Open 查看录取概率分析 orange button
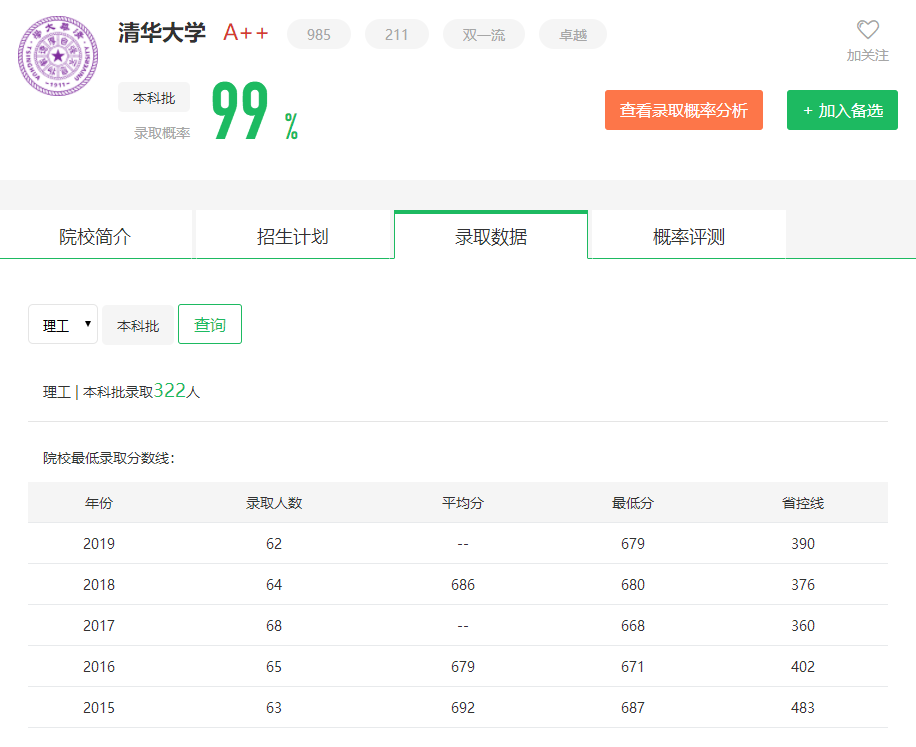Image resolution: width=916 pixels, height=747 pixels. [683, 110]
